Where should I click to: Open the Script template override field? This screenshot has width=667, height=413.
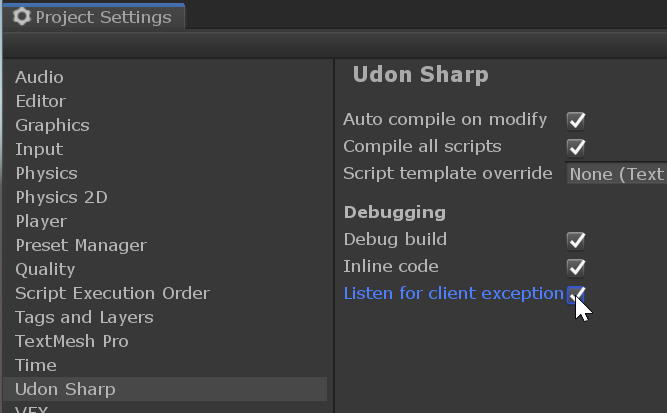[x=616, y=174]
